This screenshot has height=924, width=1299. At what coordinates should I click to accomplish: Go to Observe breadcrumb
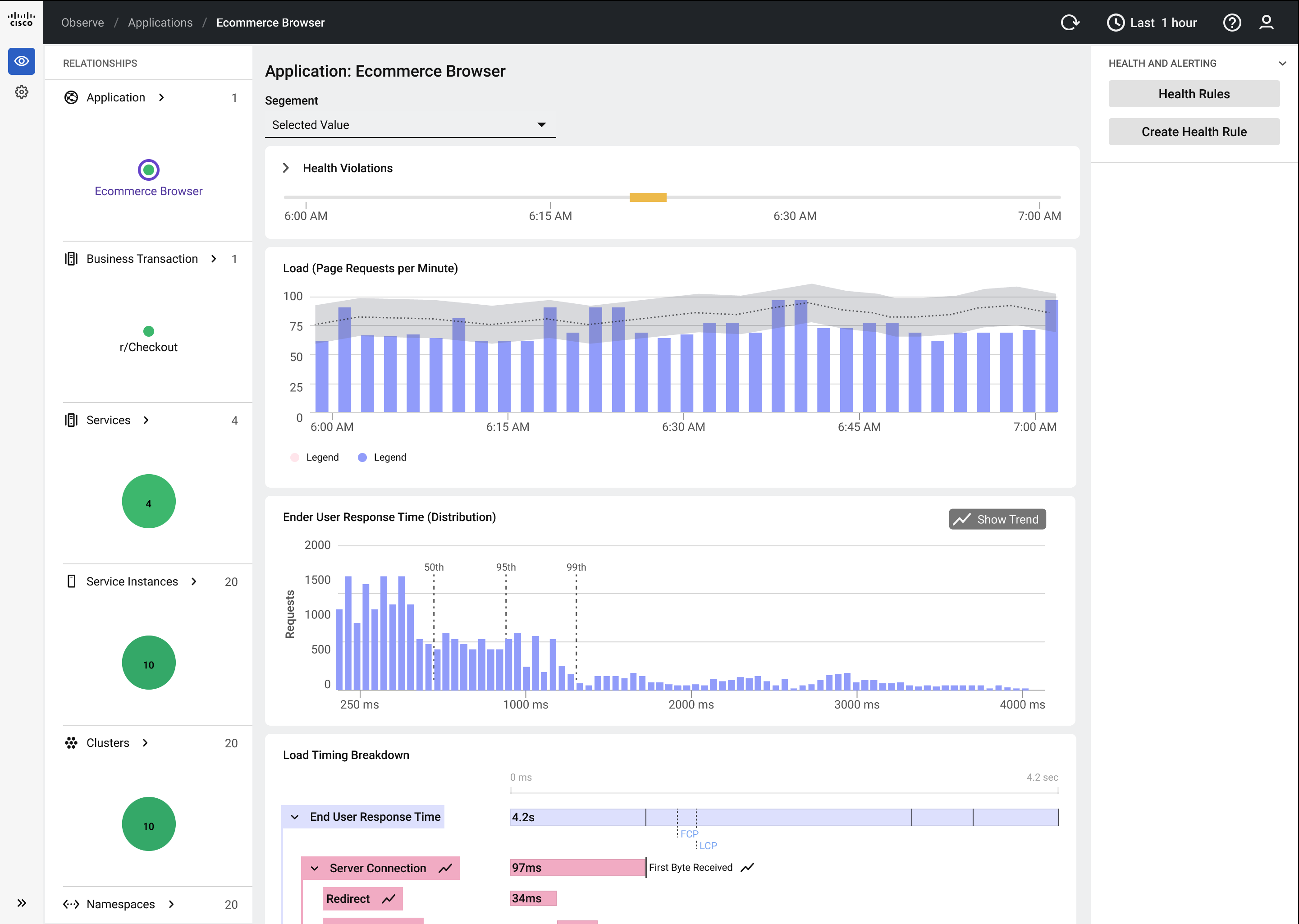[x=82, y=23]
